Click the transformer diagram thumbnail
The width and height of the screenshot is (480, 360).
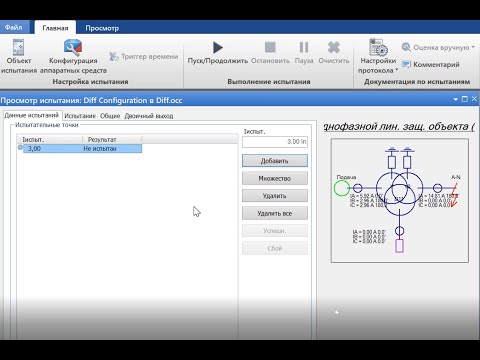point(400,201)
